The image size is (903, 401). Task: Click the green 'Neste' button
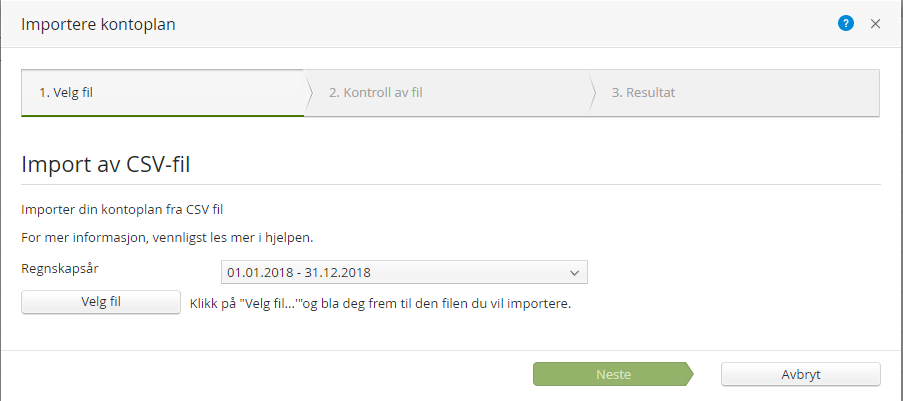click(612, 375)
